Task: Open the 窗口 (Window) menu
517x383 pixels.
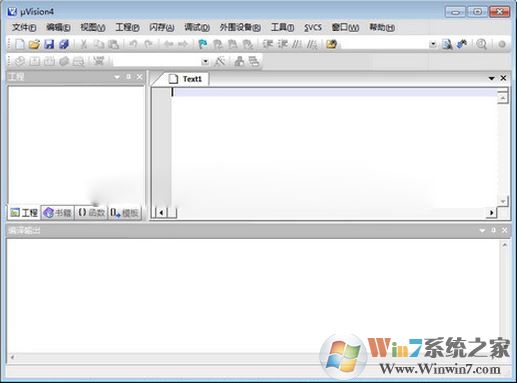Action: (345, 27)
